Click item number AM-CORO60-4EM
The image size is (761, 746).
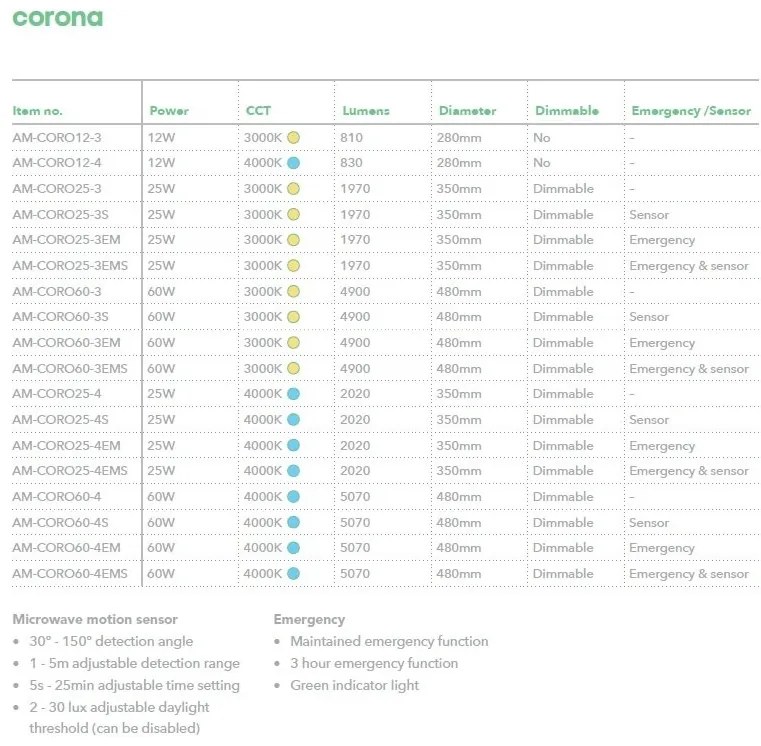pos(66,547)
